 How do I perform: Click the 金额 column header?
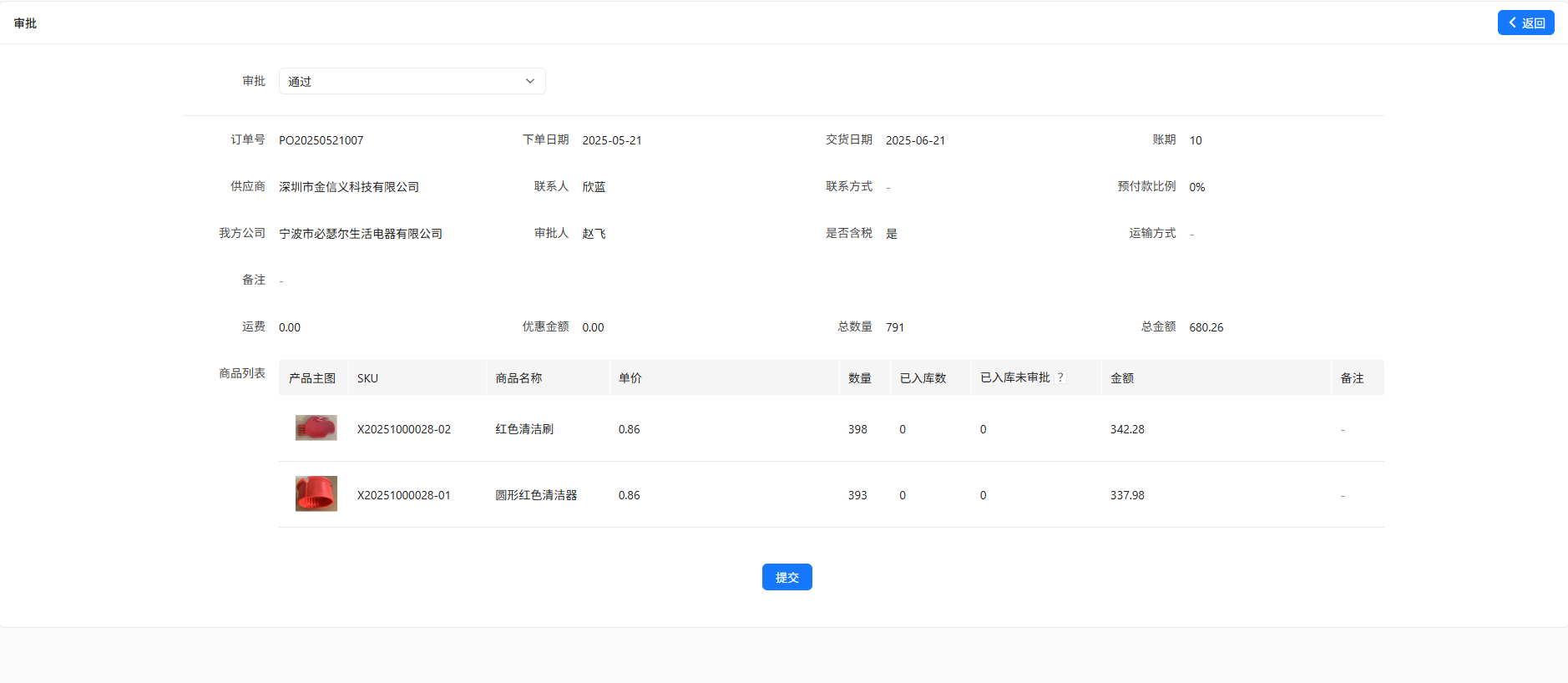coord(1216,377)
